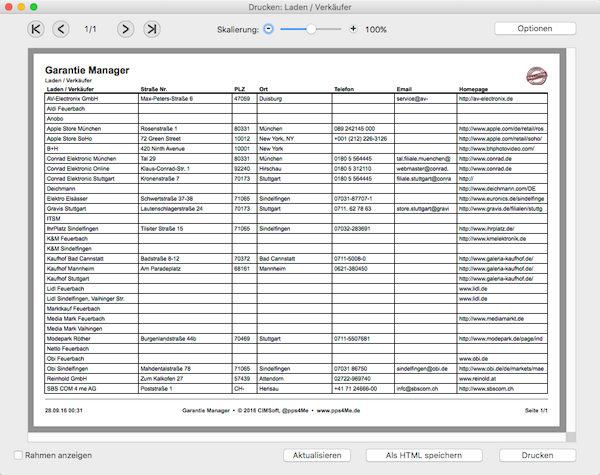Image resolution: width=600 pixels, height=475 pixels.
Task: Click the scaling slider handle
Action: [x=311, y=29]
